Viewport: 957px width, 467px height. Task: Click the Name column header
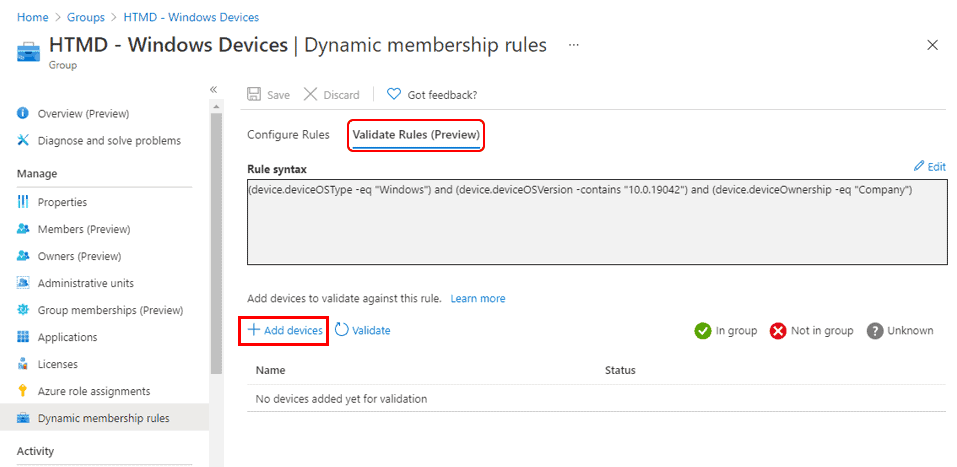pyautogui.click(x=270, y=370)
